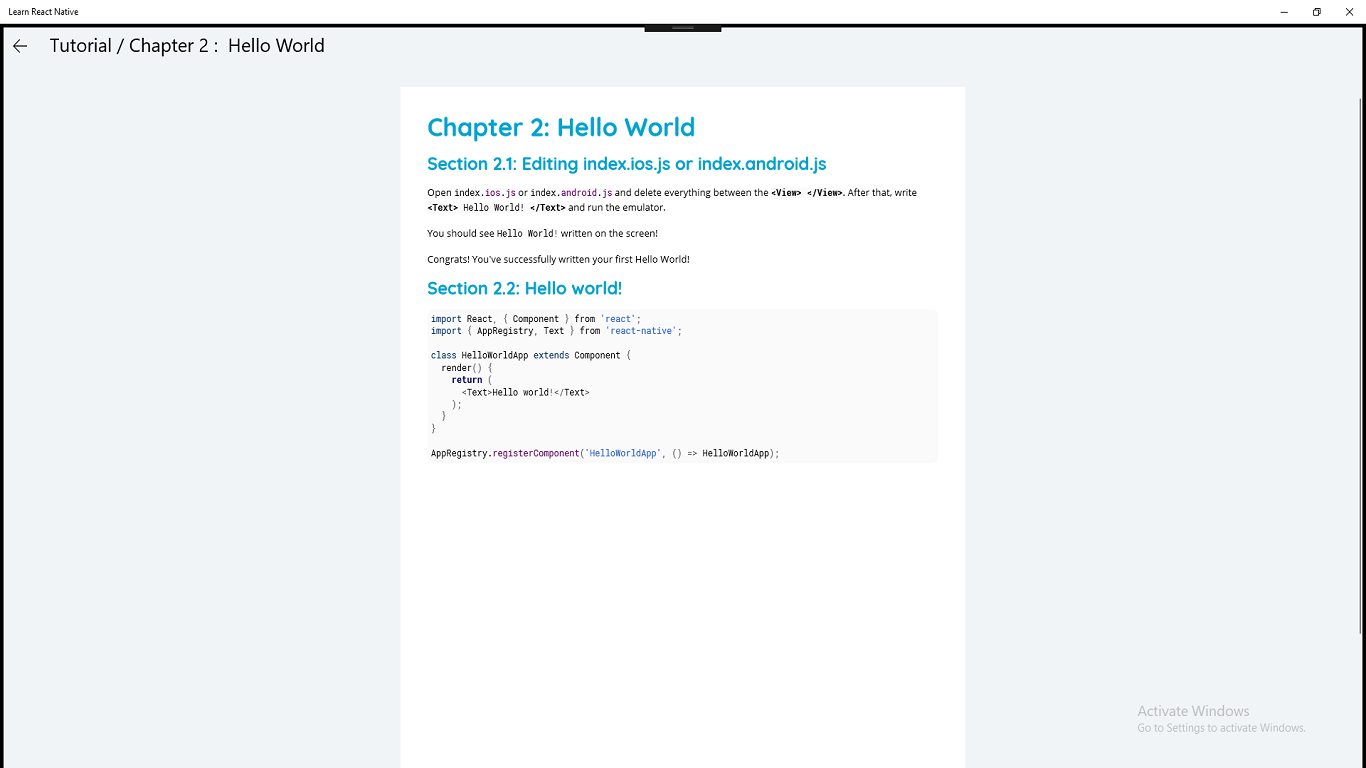
Task: Click the line "You should see Hello World!"
Action: (x=543, y=233)
